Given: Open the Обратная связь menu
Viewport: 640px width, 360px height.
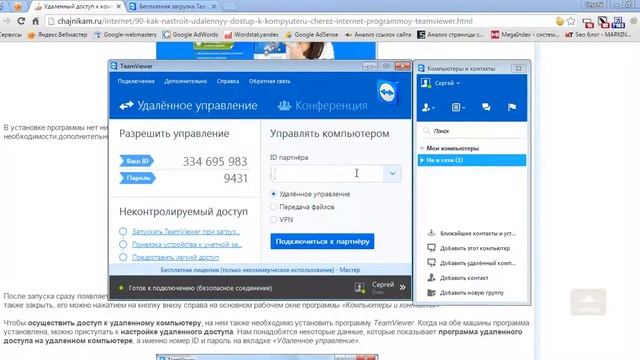Looking at the screenshot, I should click(270, 81).
